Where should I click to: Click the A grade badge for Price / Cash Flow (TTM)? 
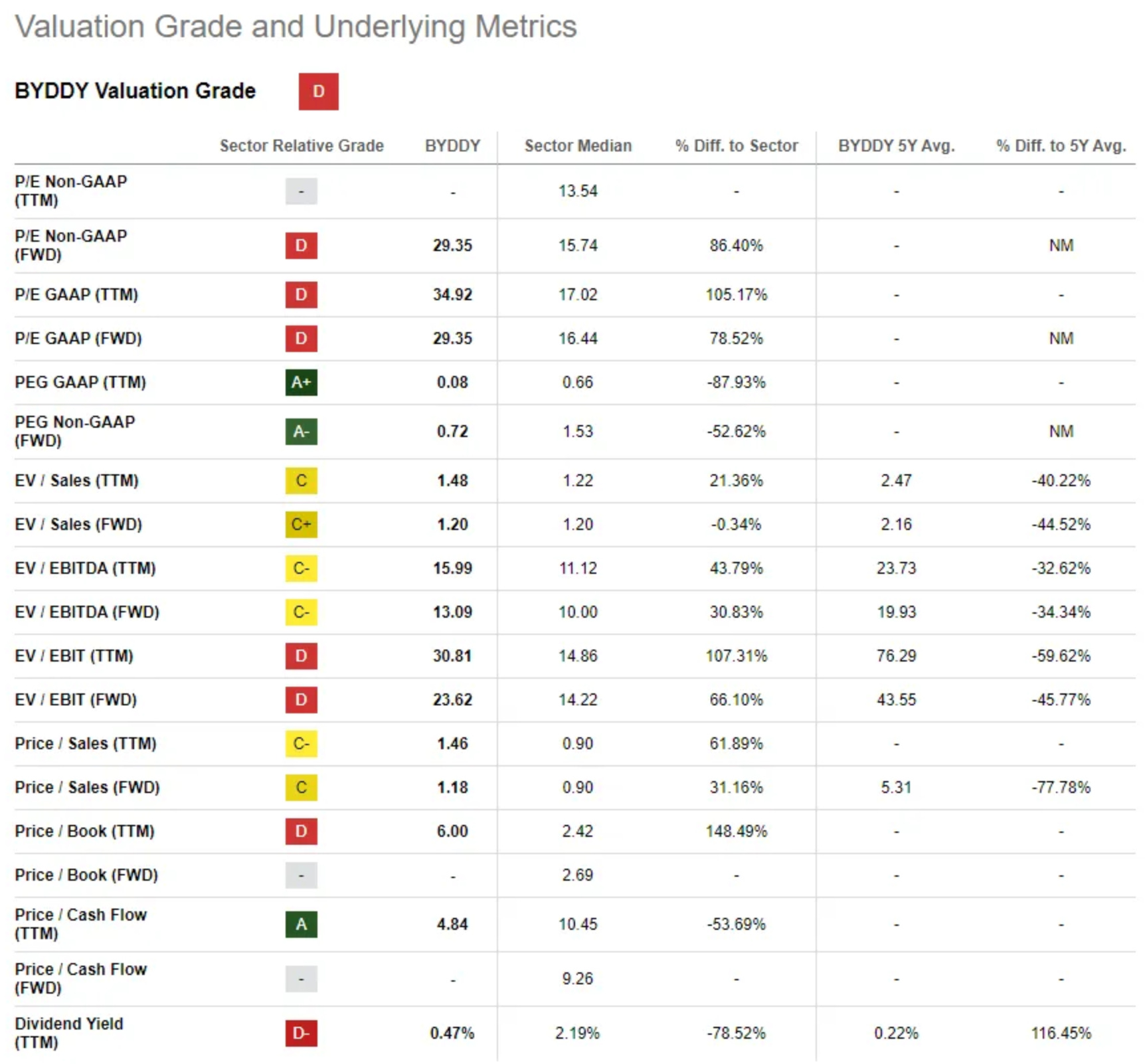[x=301, y=925]
